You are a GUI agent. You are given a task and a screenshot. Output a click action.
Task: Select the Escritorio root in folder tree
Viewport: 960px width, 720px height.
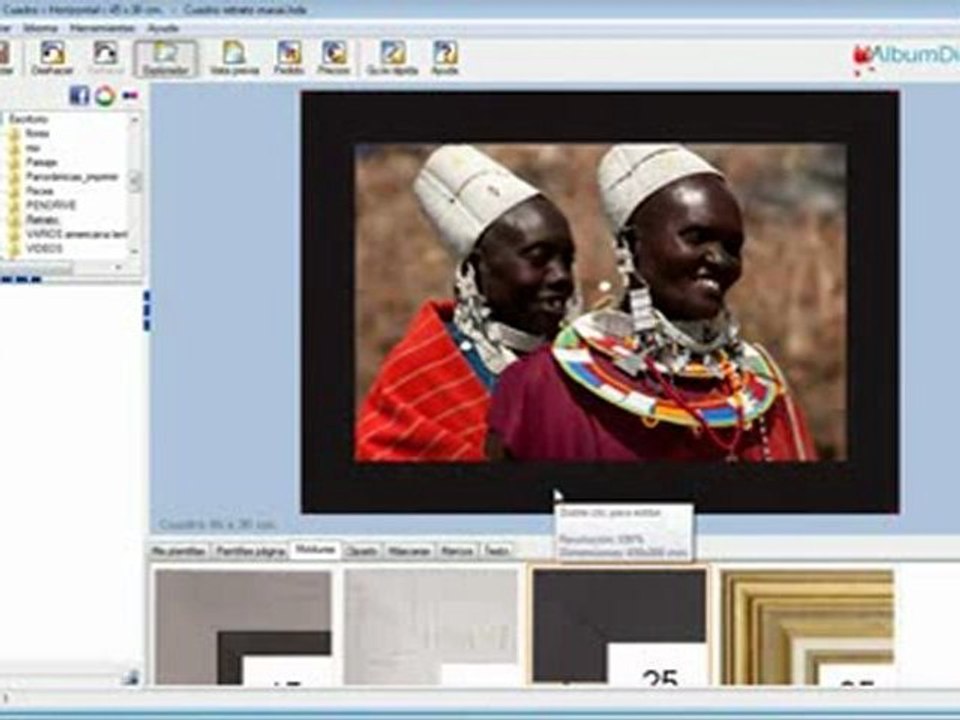(28, 119)
